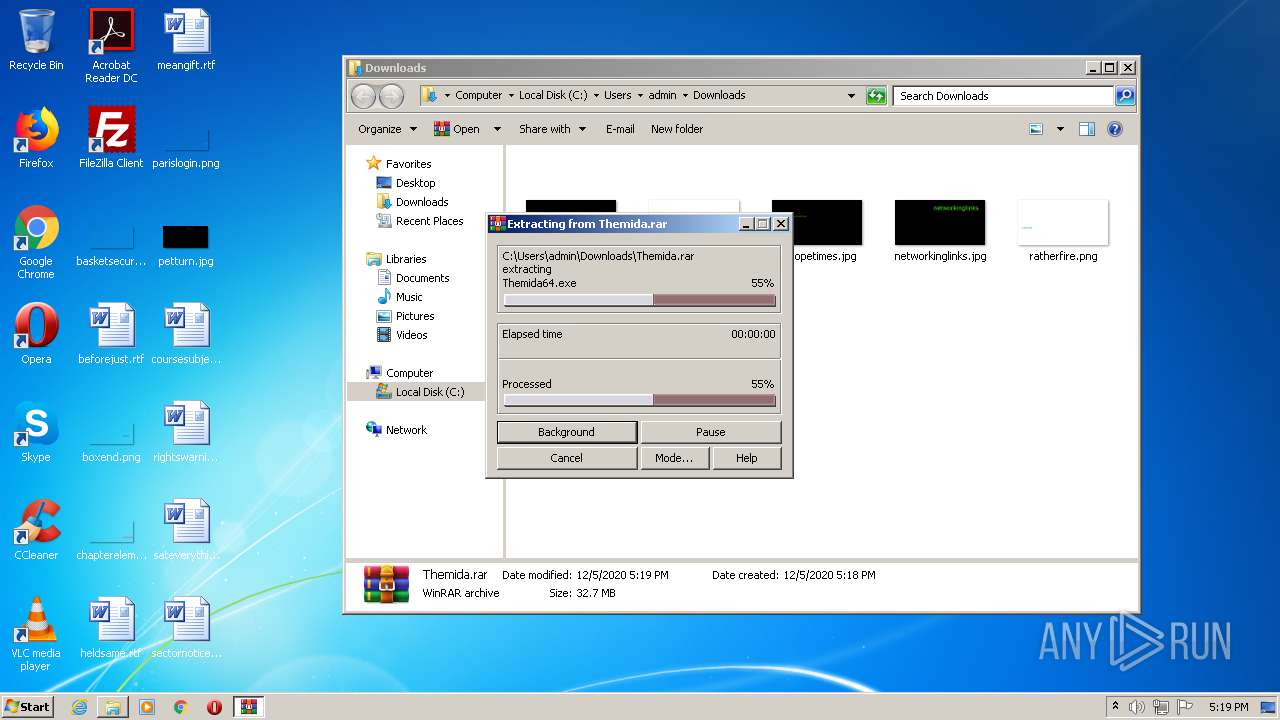
Task: Open the Explorer help icon
Action: [x=1115, y=129]
